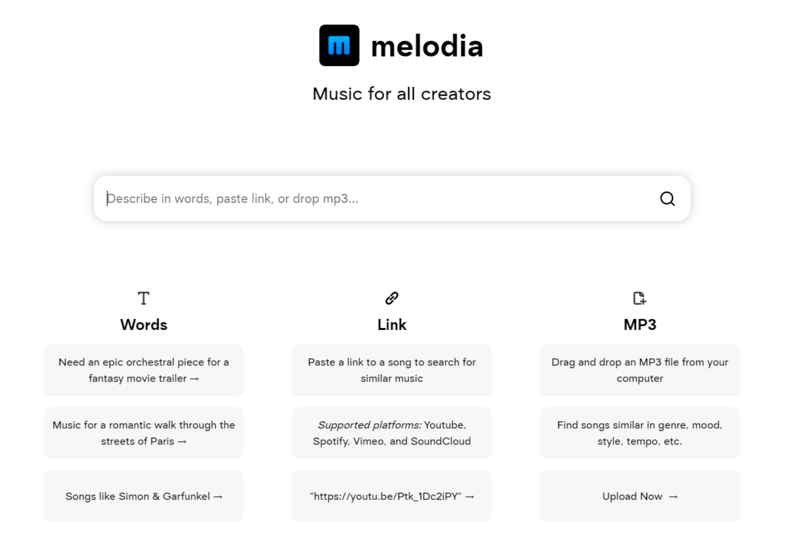Click the Words text icon

click(x=143, y=298)
